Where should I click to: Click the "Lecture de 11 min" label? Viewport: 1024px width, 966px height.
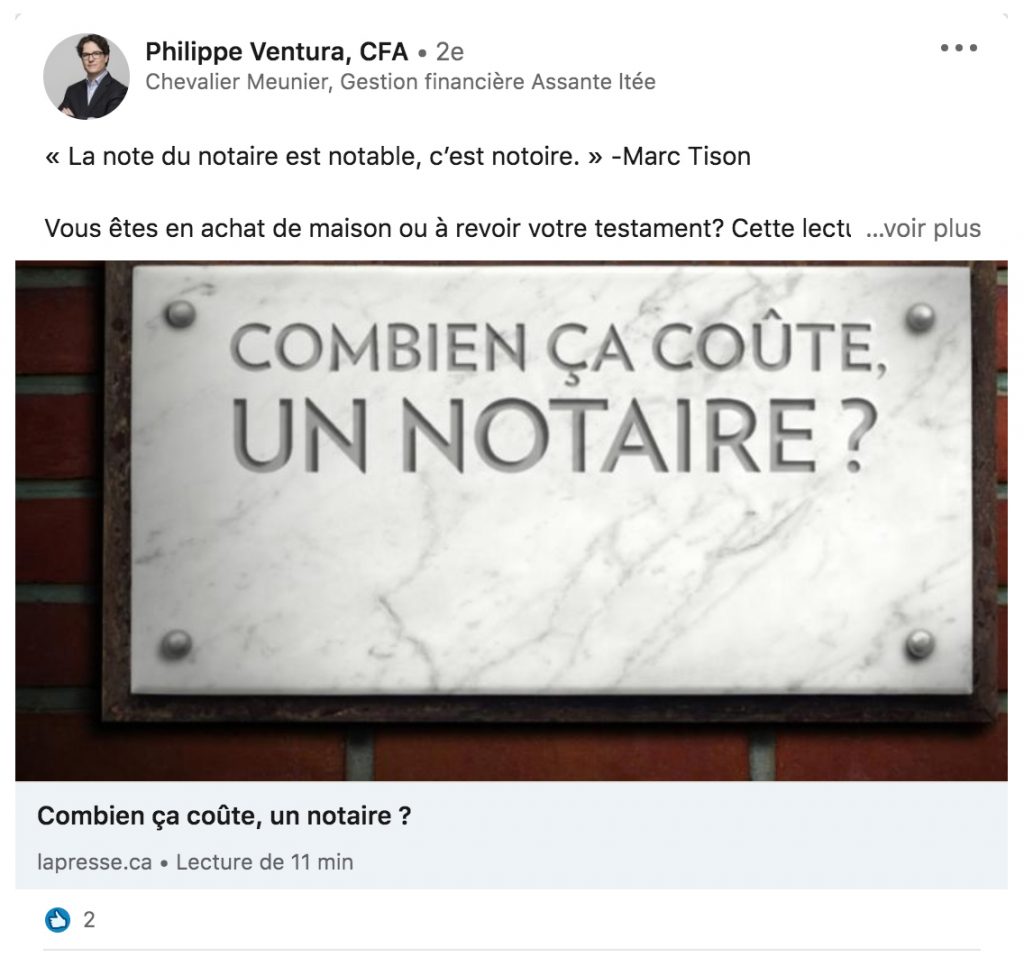pos(264,862)
